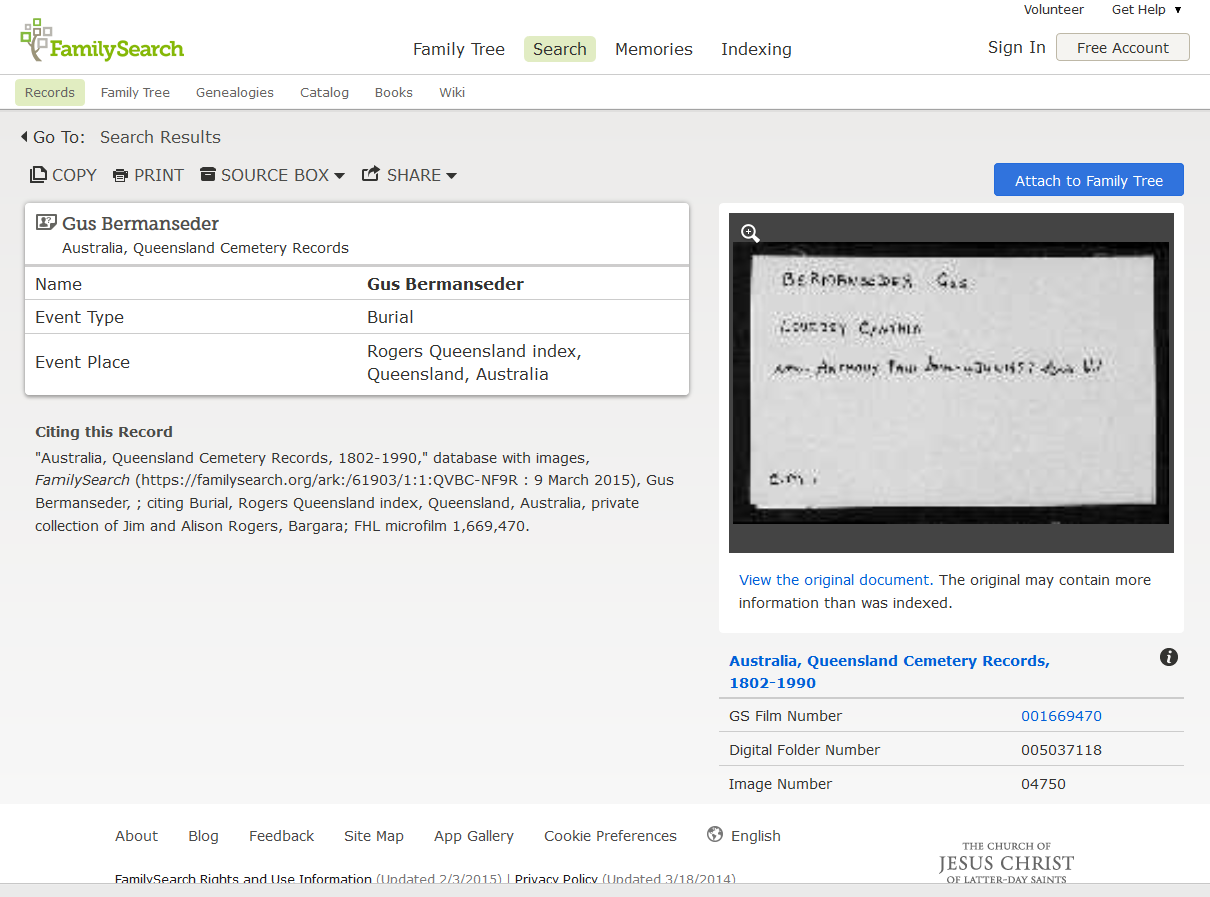Screen dimensions: 1210x897
Task: Click the Feedback footer link
Action: tap(281, 836)
